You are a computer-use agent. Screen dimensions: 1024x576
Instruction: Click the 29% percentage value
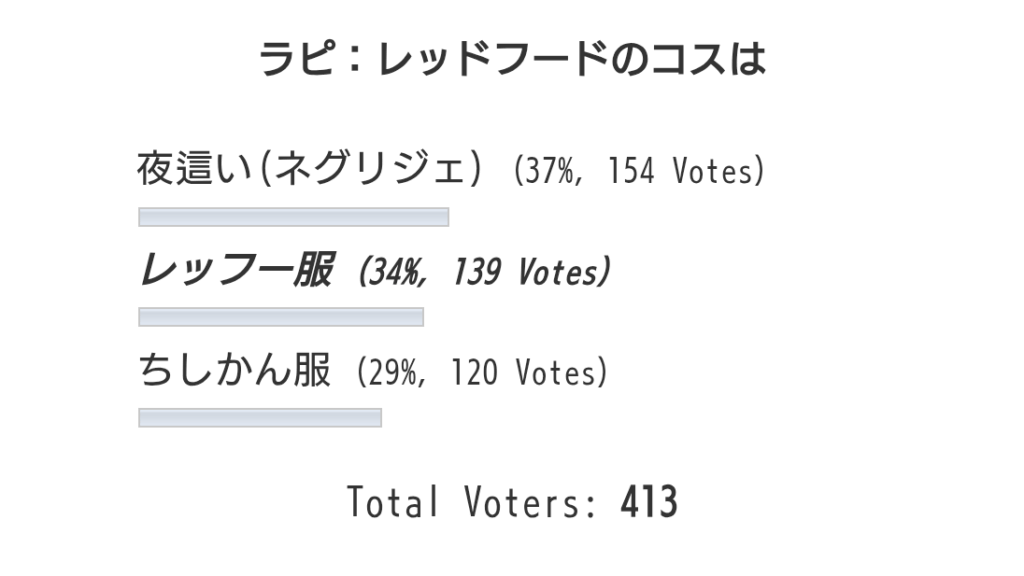pyautogui.click(x=392, y=372)
